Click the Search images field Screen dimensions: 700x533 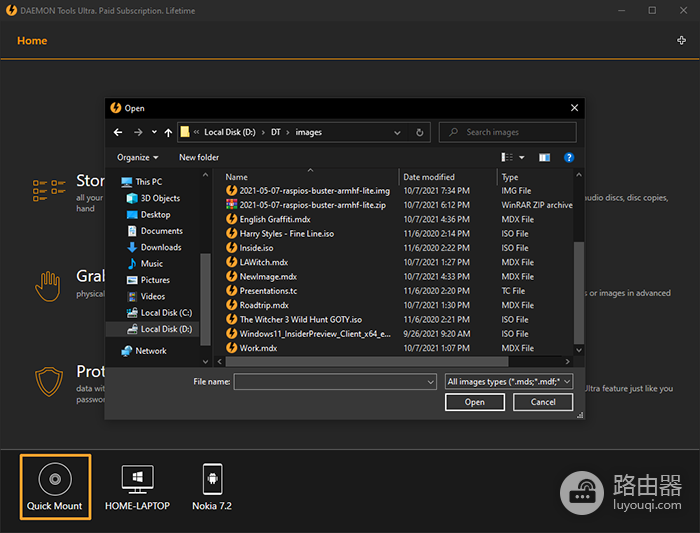tap(508, 133)
